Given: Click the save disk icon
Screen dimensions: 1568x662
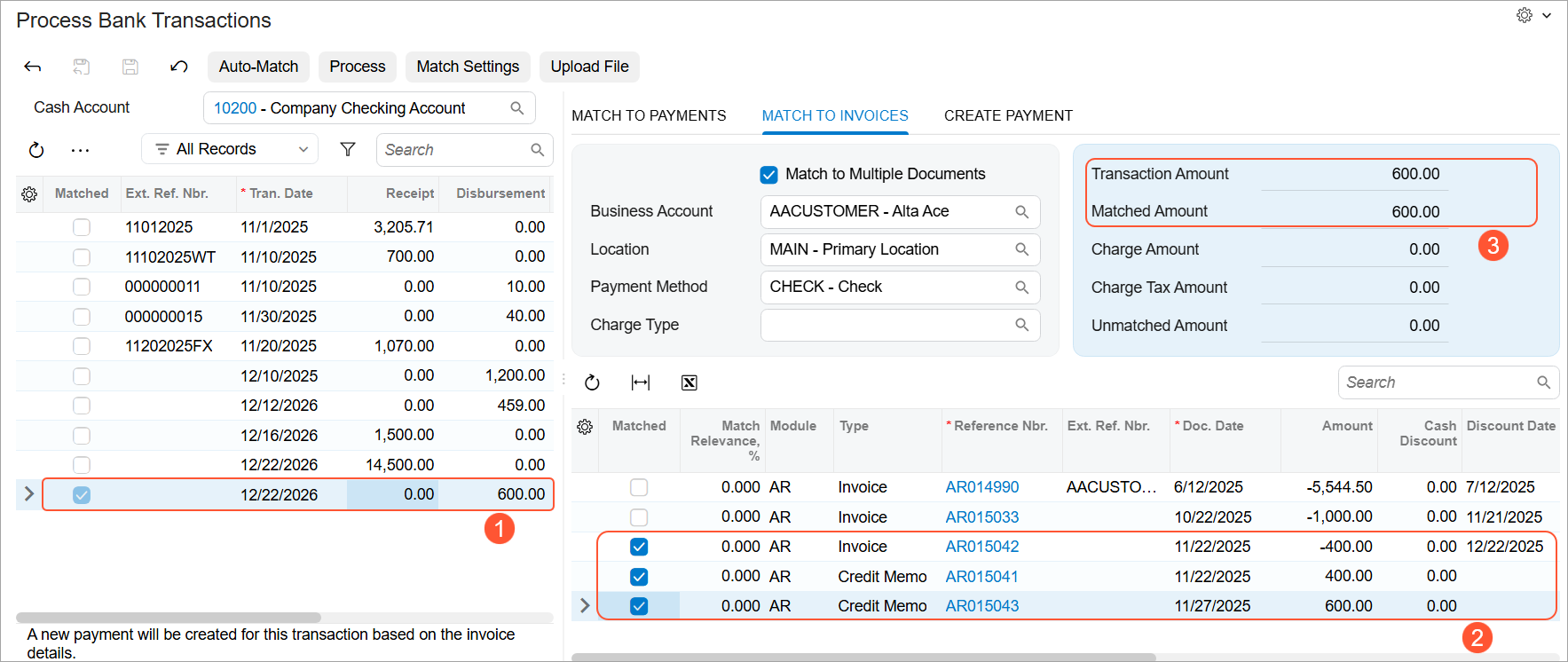Looking at the screenshot, I should point(130,67).
